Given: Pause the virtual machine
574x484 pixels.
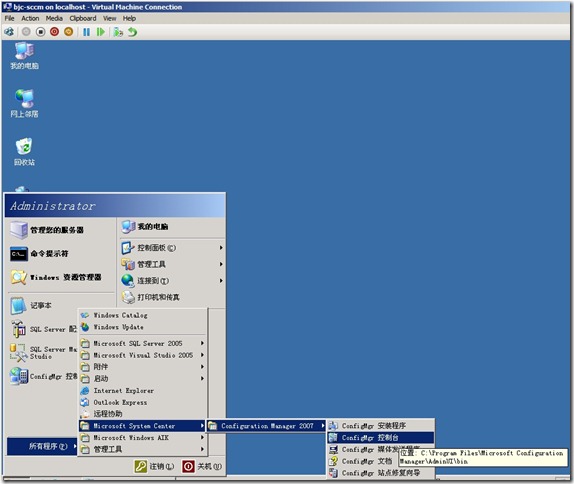Looking at the screenshot, I should tap(86, 32).
